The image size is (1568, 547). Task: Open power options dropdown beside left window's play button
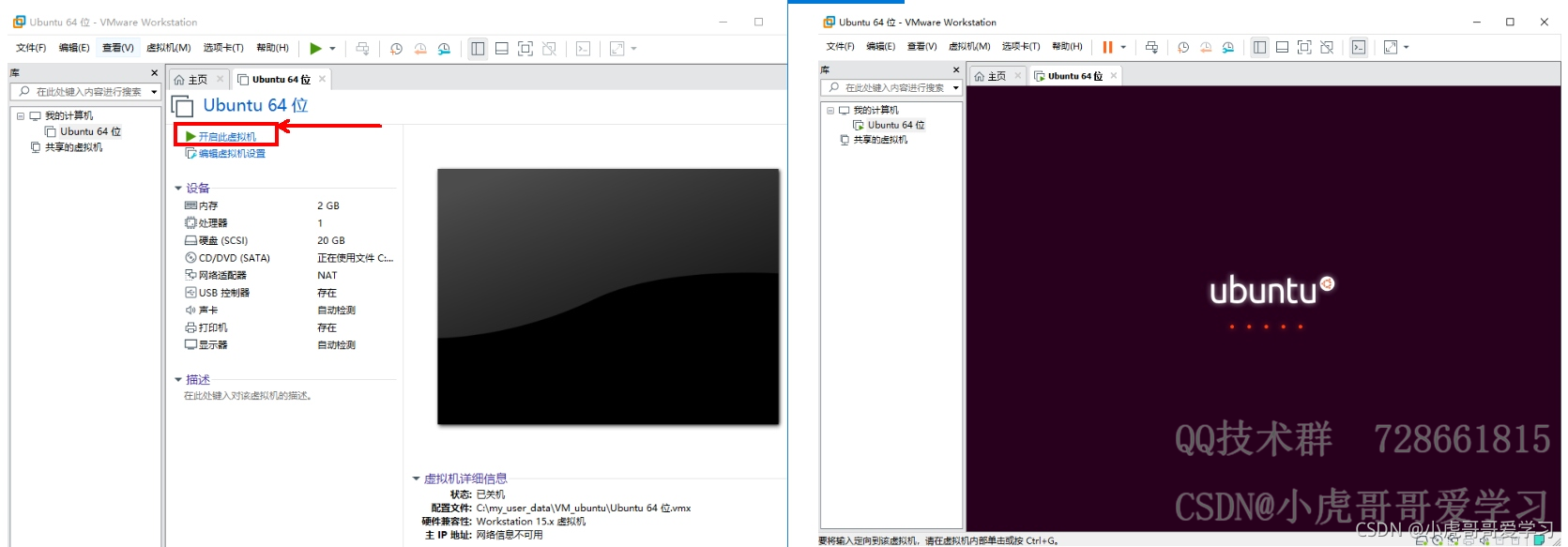coord(332,49)
